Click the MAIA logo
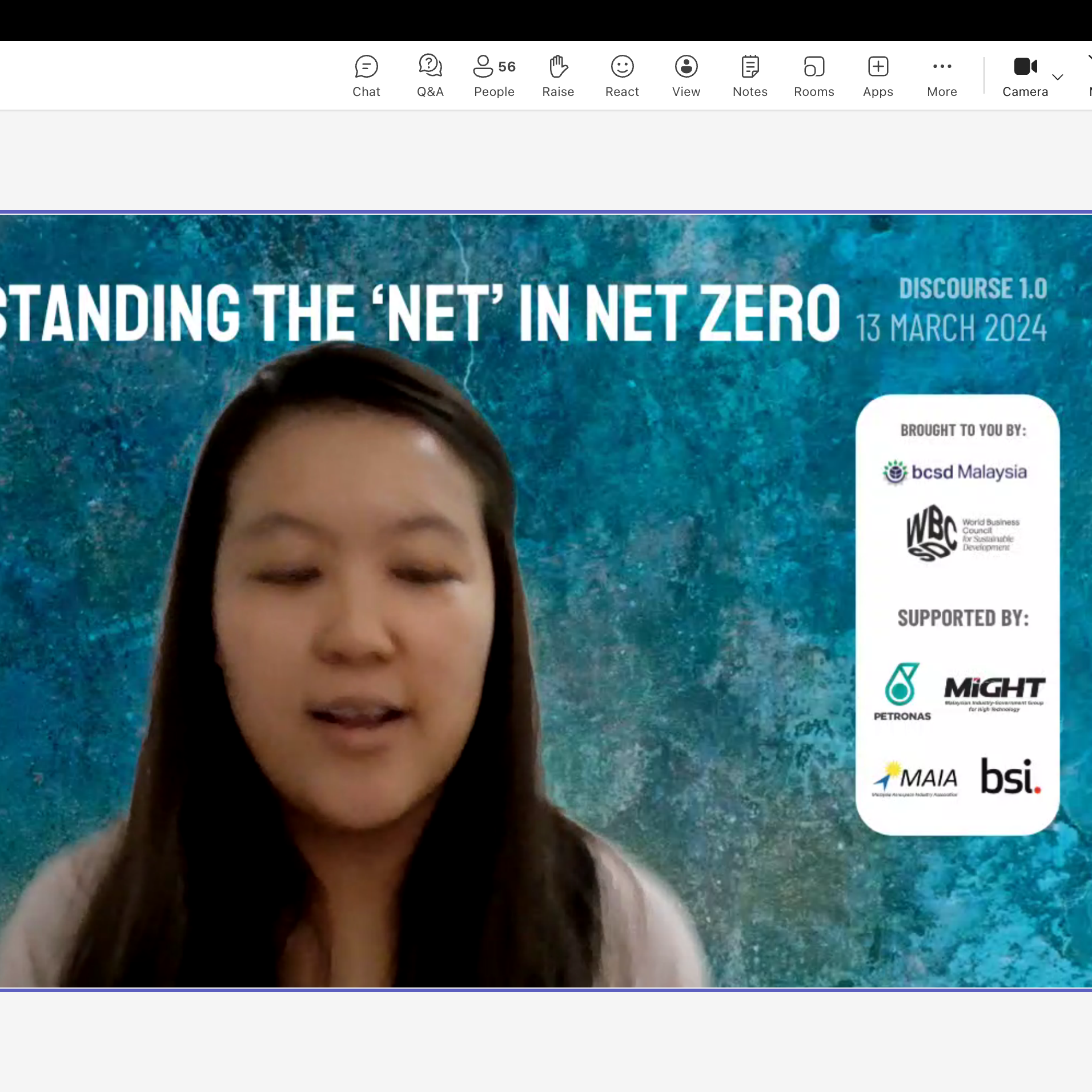 point(916,778)
